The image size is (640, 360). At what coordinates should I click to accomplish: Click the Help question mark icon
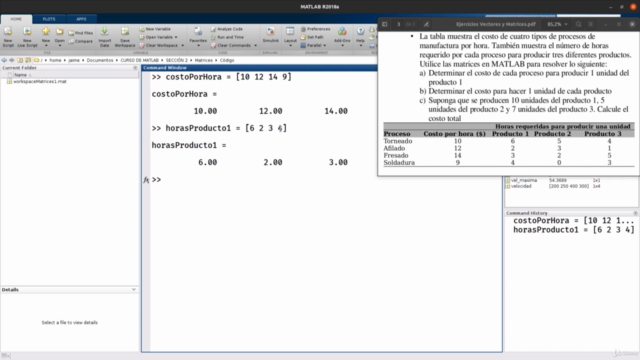click(x=360, y=31)
